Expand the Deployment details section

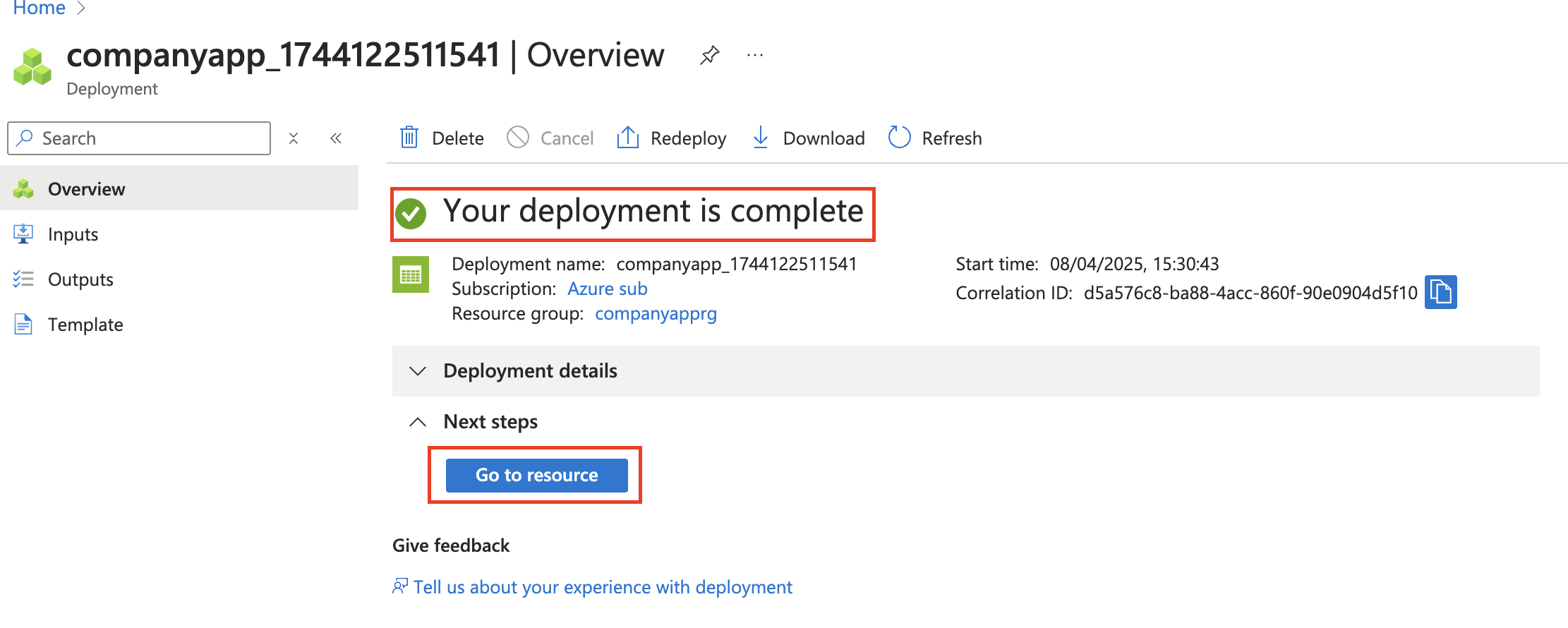(x=965, y=371)
